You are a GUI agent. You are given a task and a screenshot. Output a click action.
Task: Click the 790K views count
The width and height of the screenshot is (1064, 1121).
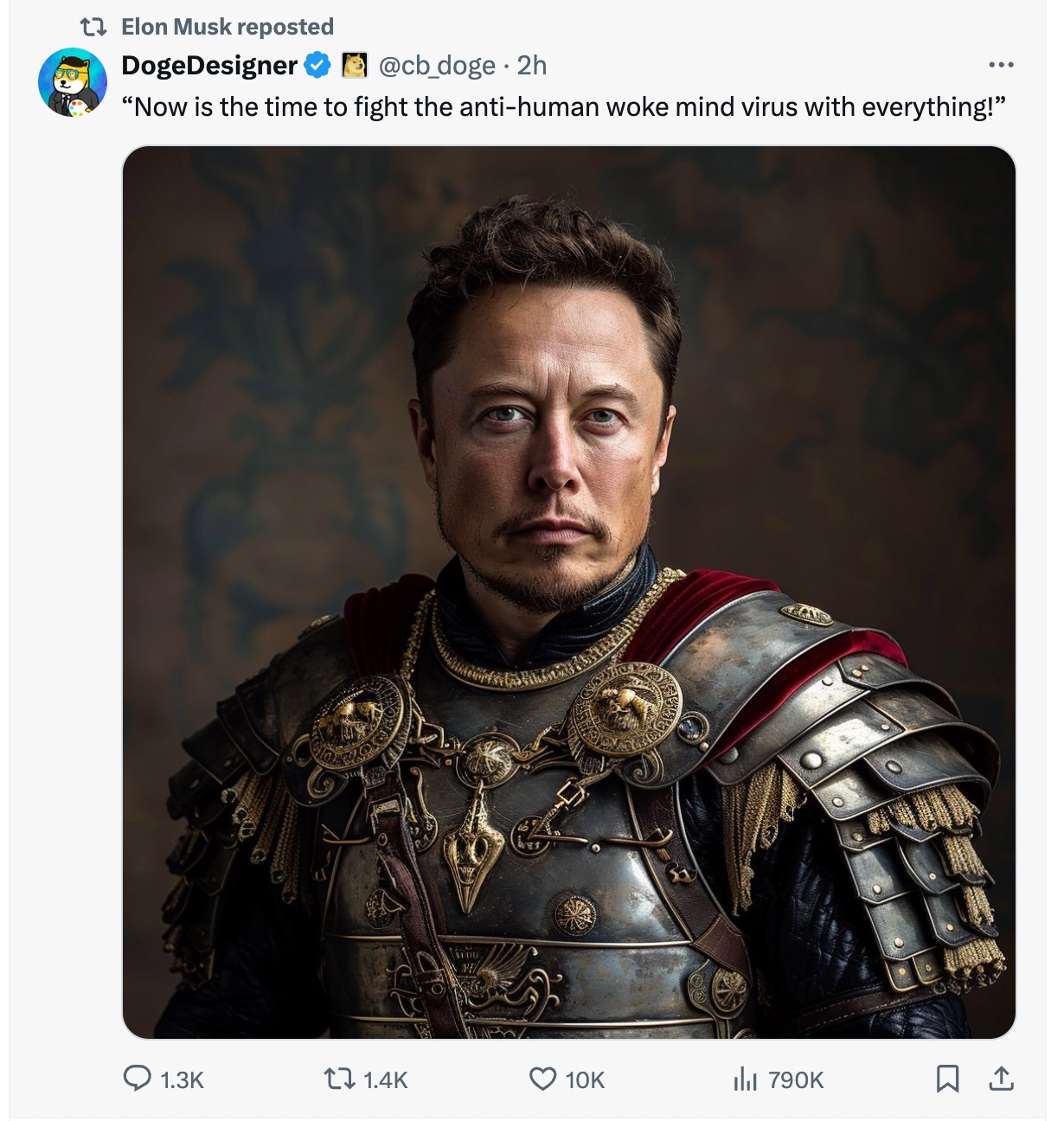(796, 1079)
